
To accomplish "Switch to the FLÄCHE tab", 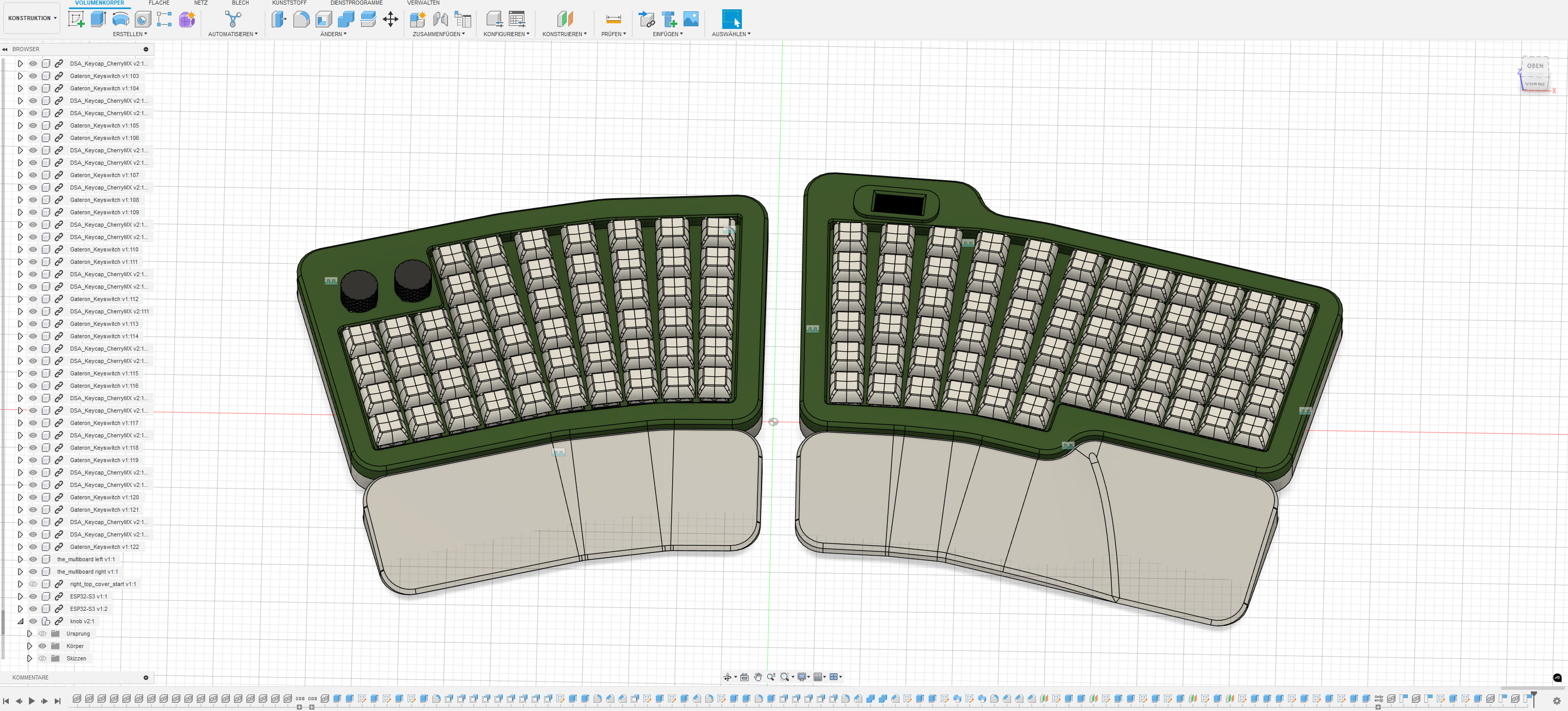I will [x=159, y=3].
